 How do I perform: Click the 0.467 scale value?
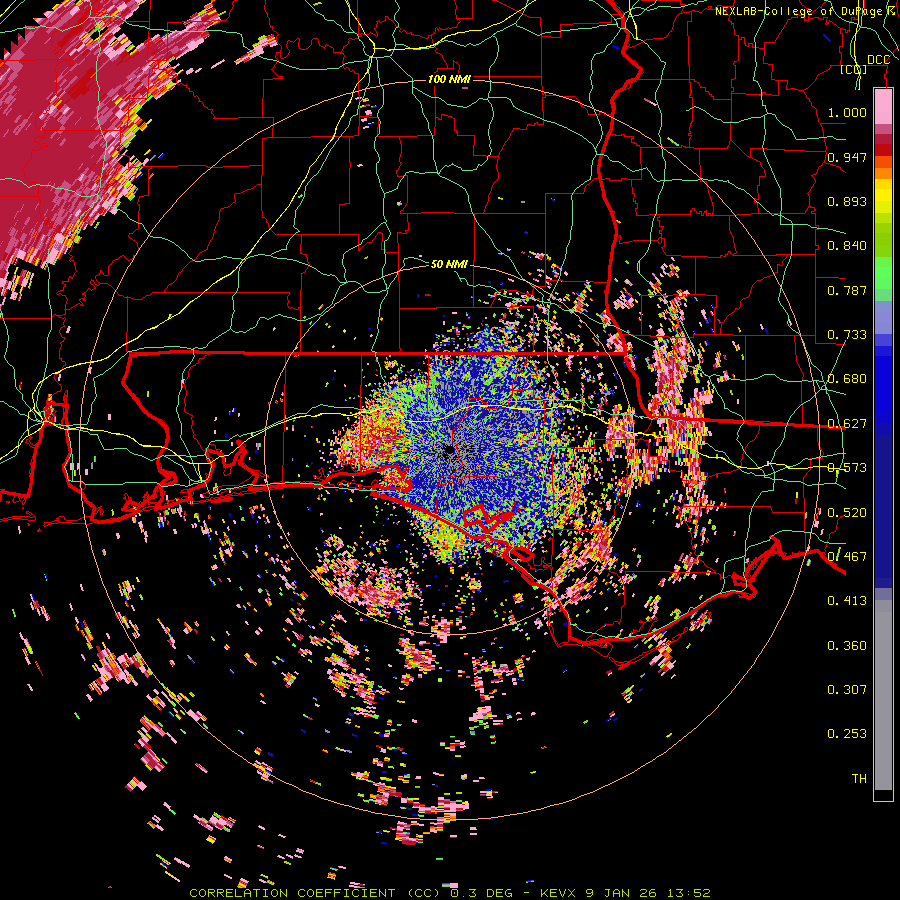point(847,557)
